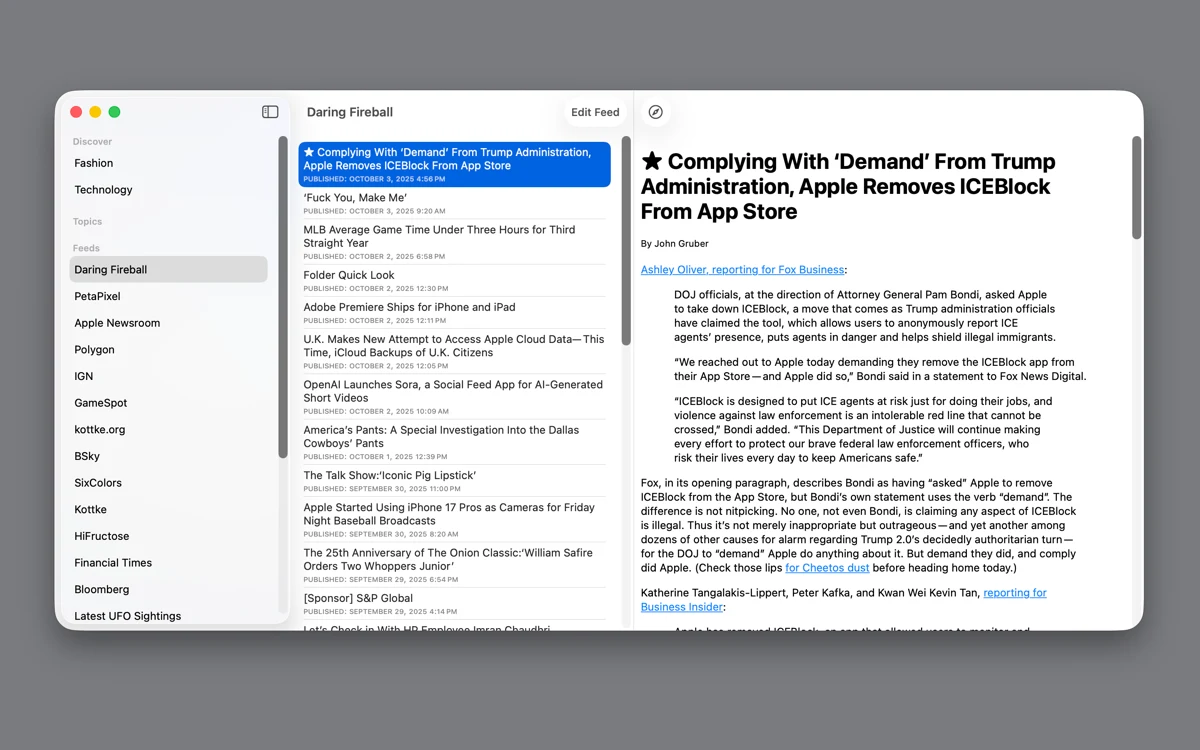This screenshot has width=1200, height=750.
Task: Select the BSky feed
Action: 168,456
